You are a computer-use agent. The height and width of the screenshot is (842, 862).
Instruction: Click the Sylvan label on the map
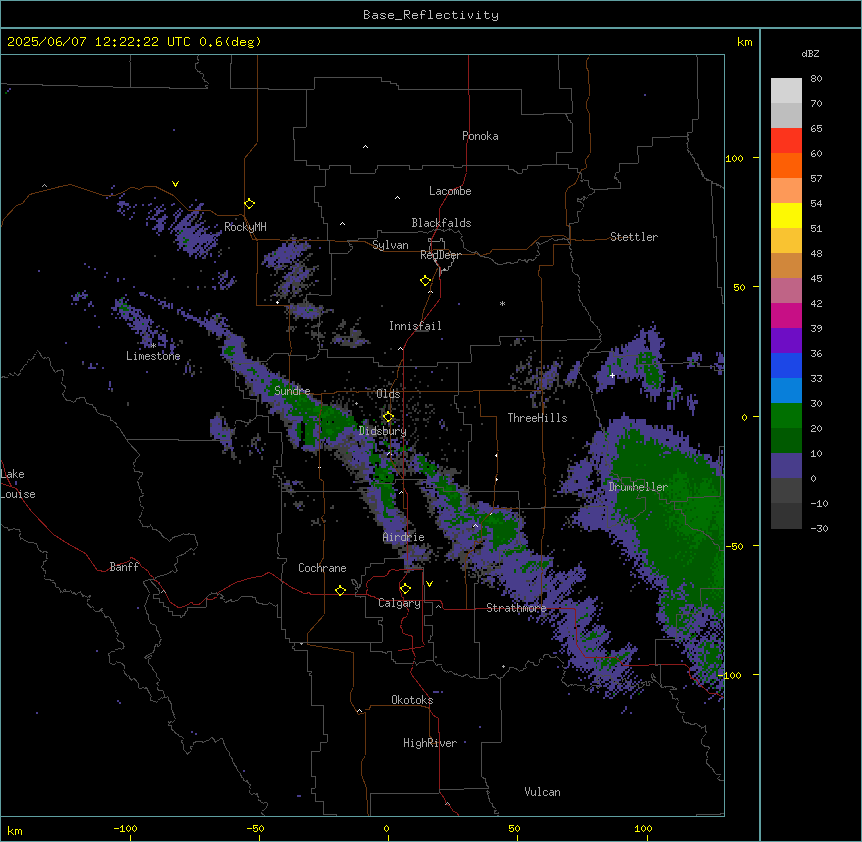click(390, 245)
